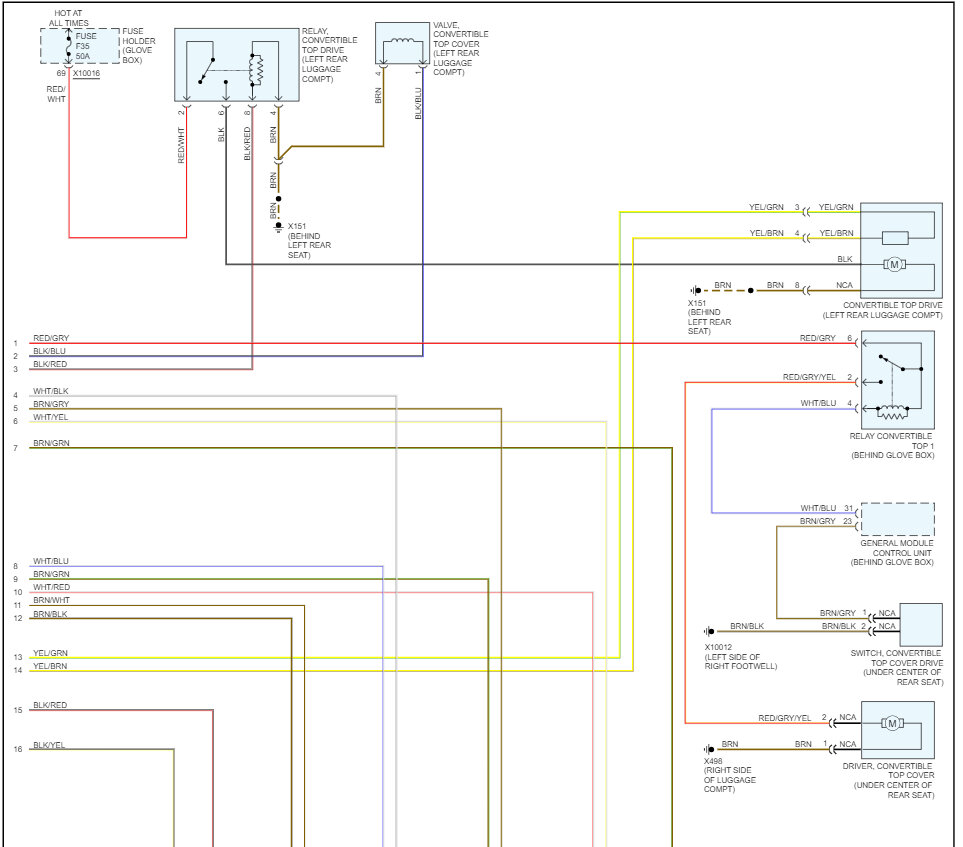The width and height of the screenshot is (963, 847).
Task: Select 'X151 (BEHIND LEFT REAR SEAT)' label under relay
Action: pyautogui.click(x=310, y=240)
